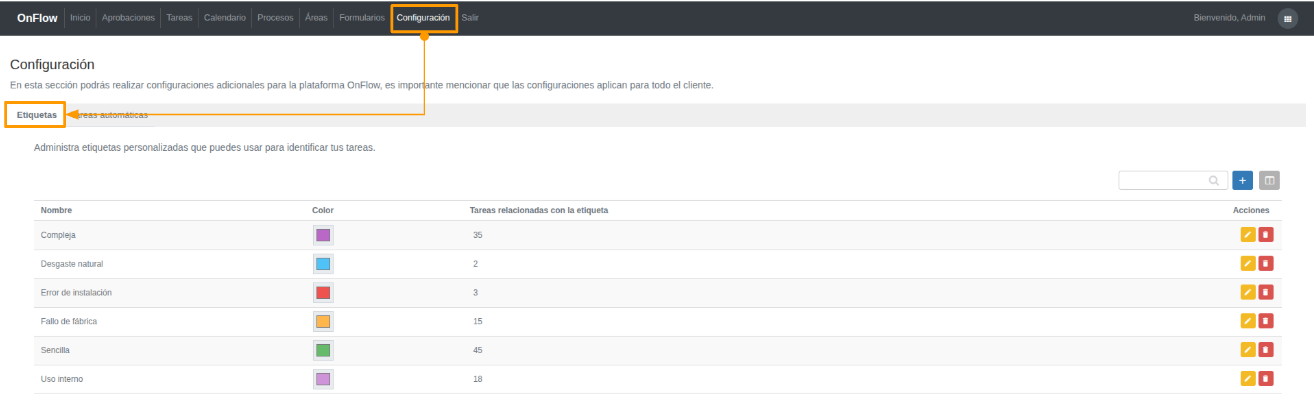
Task: Click the blue swatch for Desgaste natural
Action: pos(322,264)
